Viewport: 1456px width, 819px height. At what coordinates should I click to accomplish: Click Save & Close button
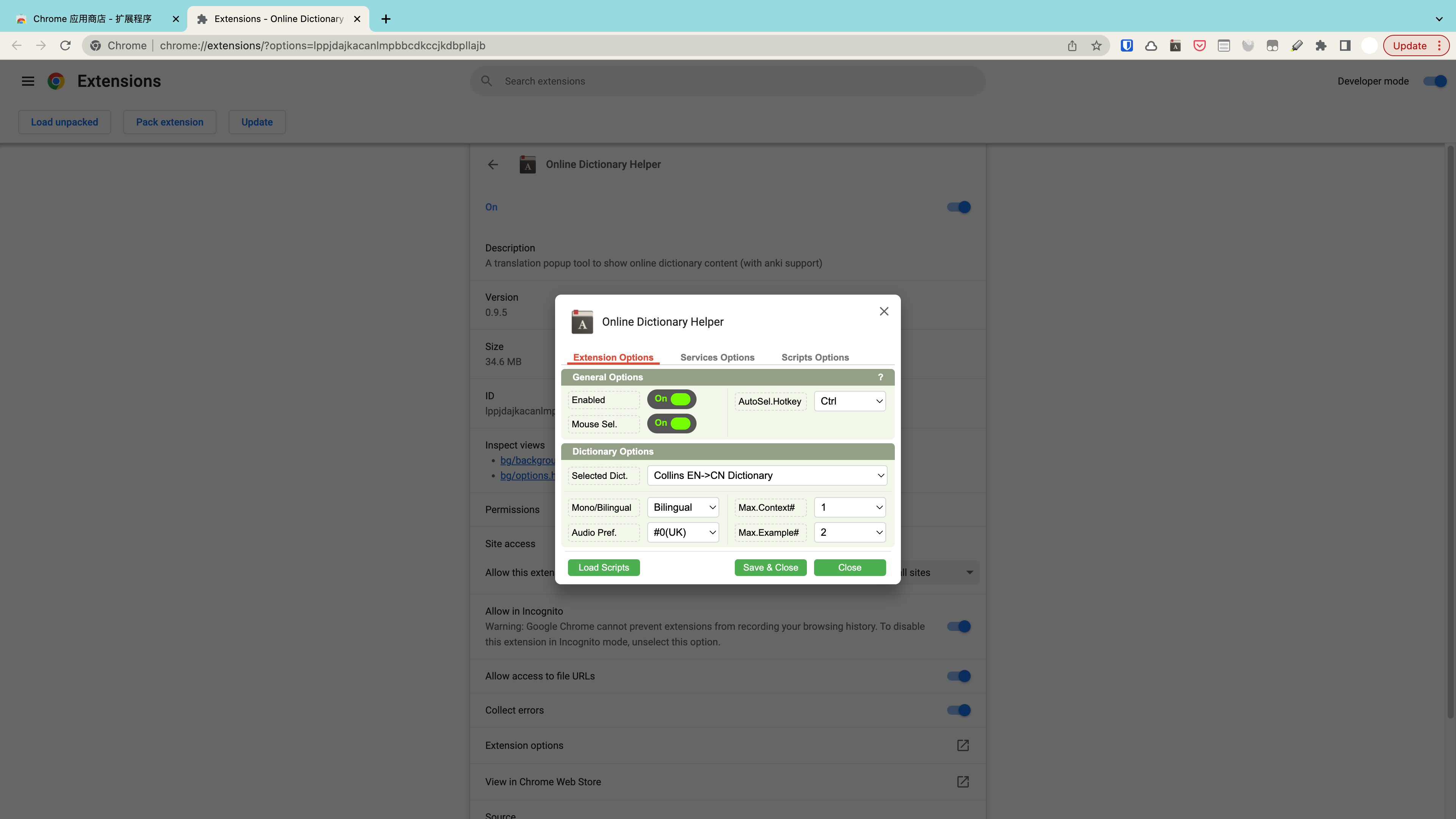pos(770,568)
